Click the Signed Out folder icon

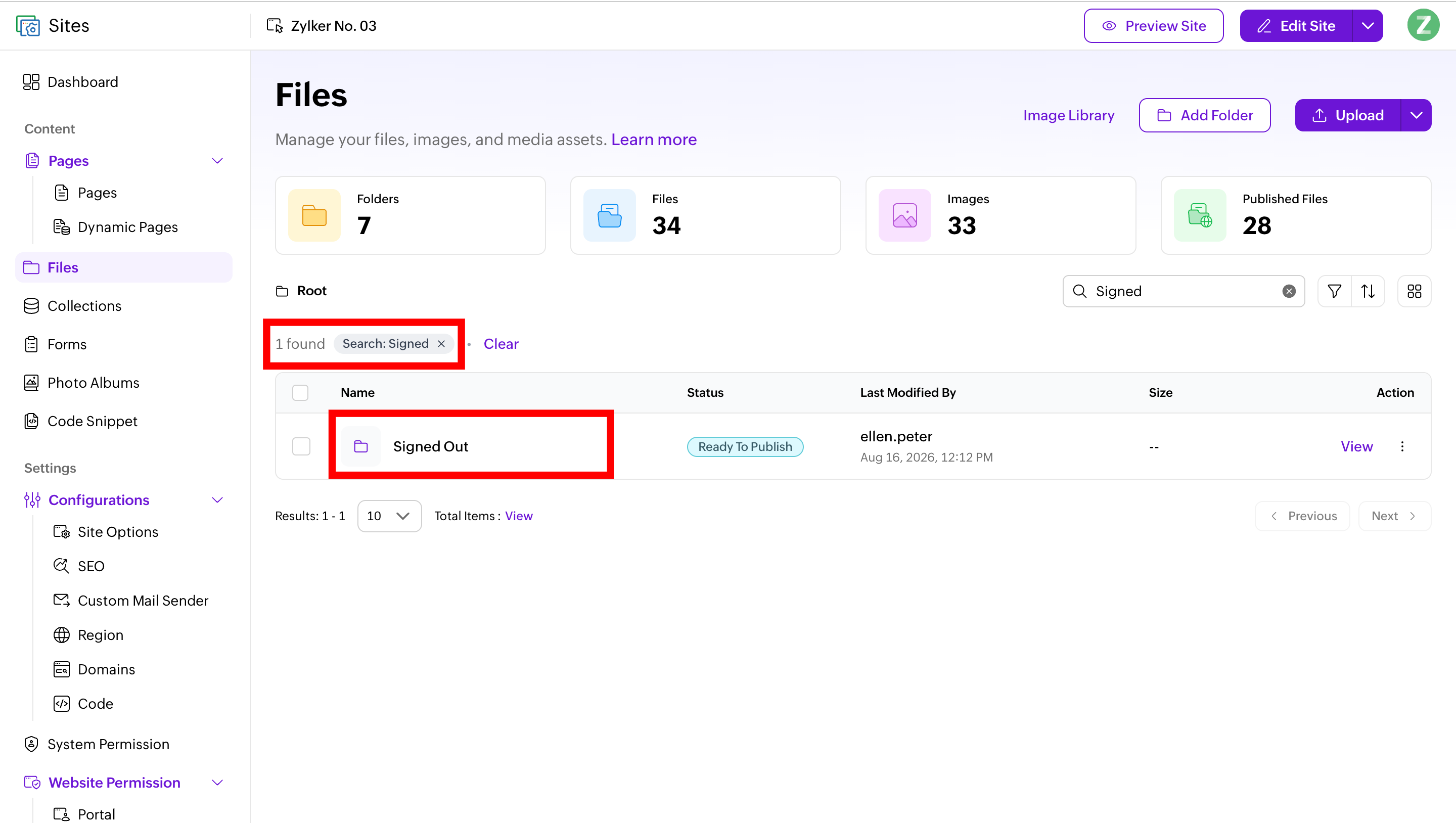(x=360, y=446)
